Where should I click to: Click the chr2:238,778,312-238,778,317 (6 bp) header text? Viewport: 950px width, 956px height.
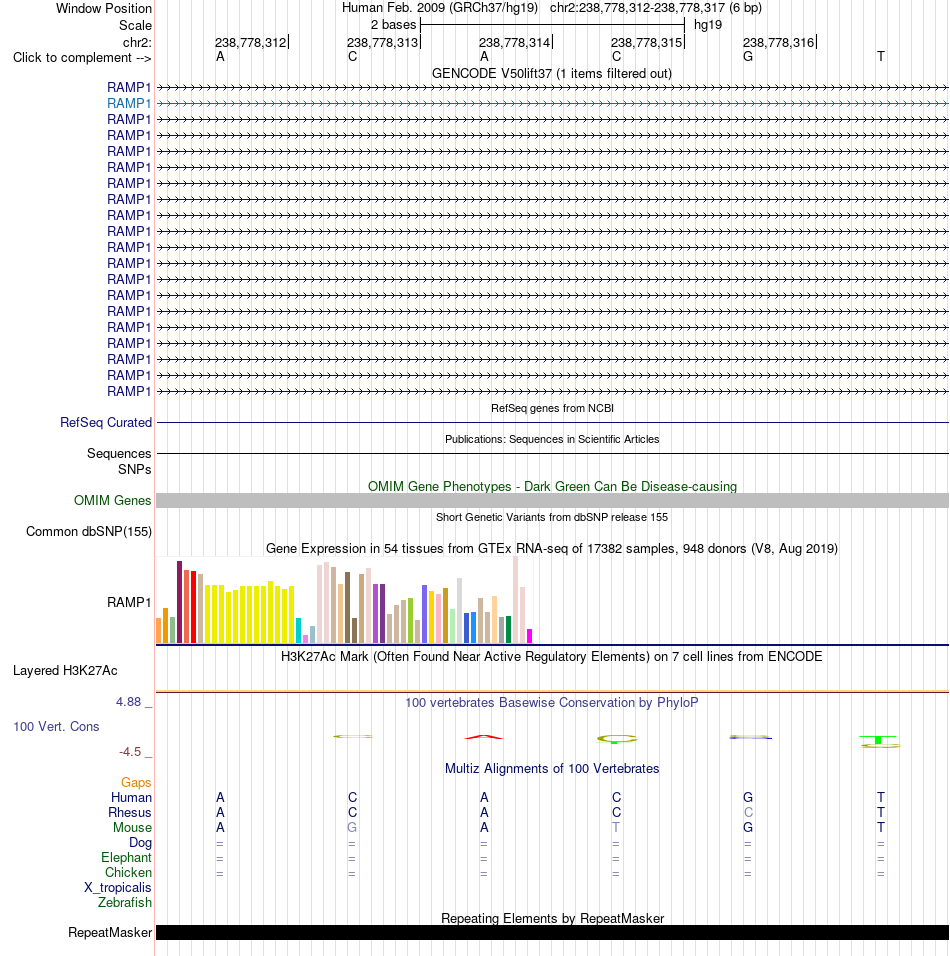point(655,8)
